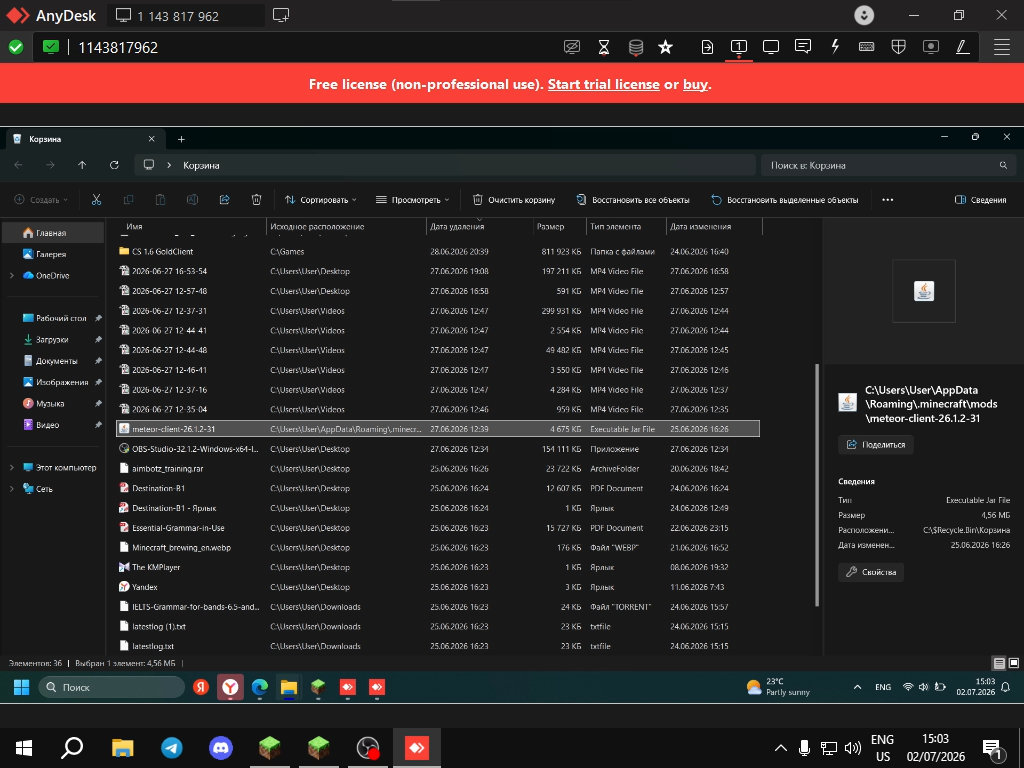The height and width of the screenshot is (768, 1024).
Task: Add a new Explorer tab with plus
Action: coord(182,139)
